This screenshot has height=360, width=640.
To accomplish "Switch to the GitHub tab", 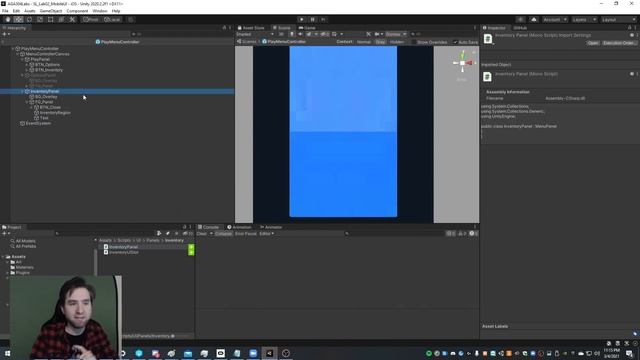I will pos(520,28).
